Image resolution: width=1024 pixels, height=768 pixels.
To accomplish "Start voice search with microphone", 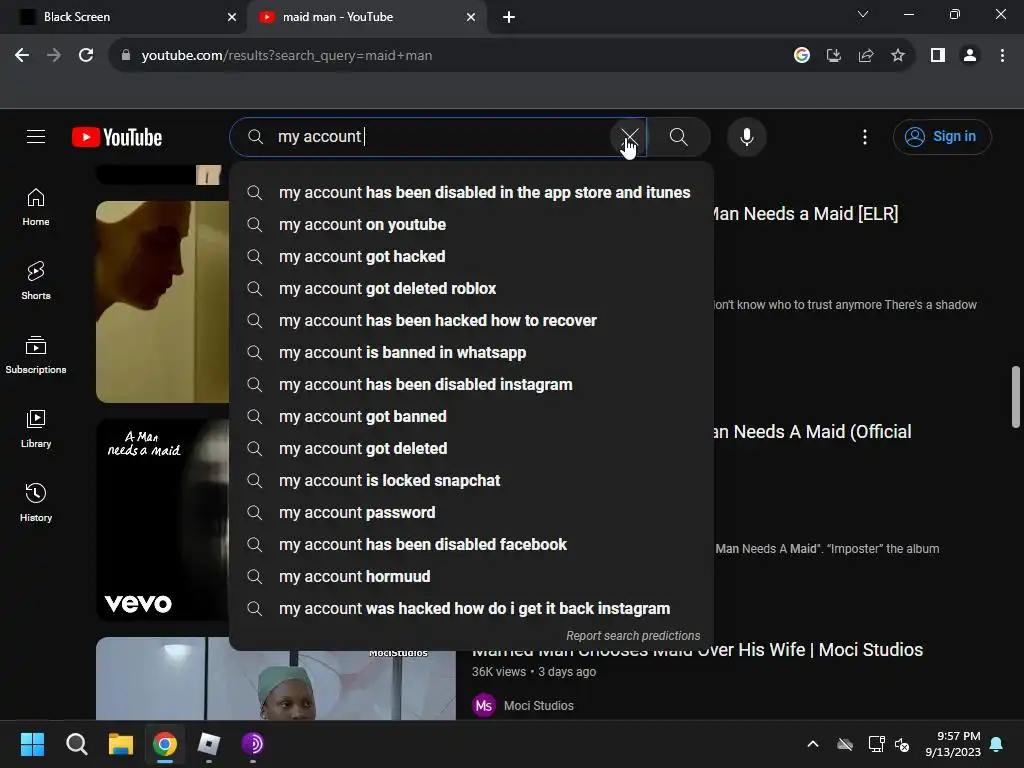I will tap(747, 137).
